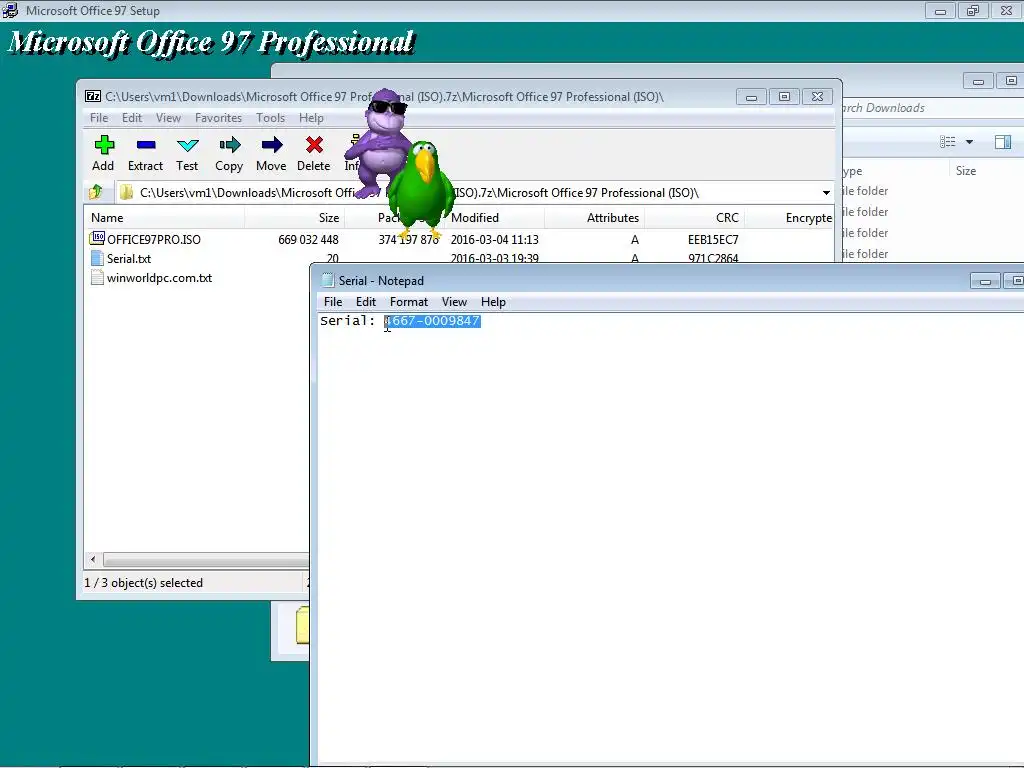
Task: Open the Tools menu in 7-Zip
Action: pos(270,118)
